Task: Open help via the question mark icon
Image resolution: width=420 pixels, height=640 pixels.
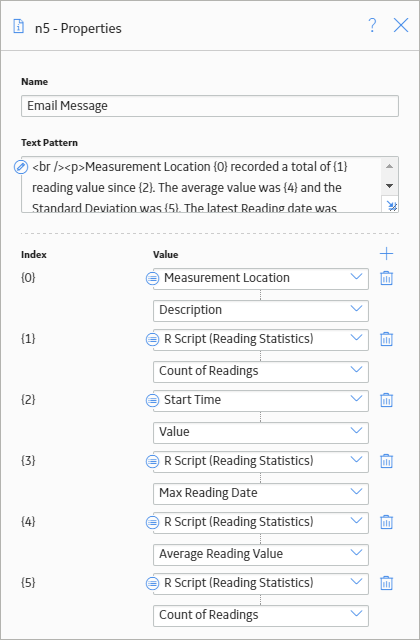Action: [x=372, y=26]
